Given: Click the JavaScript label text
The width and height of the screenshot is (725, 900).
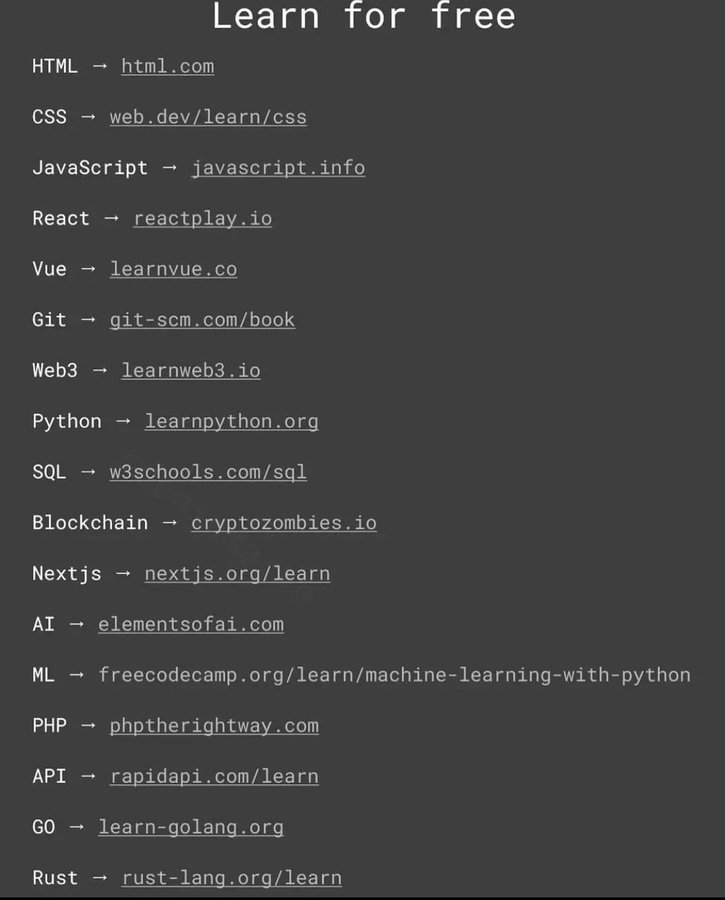Looking at the screenshot, I should [x=90, y=168].
